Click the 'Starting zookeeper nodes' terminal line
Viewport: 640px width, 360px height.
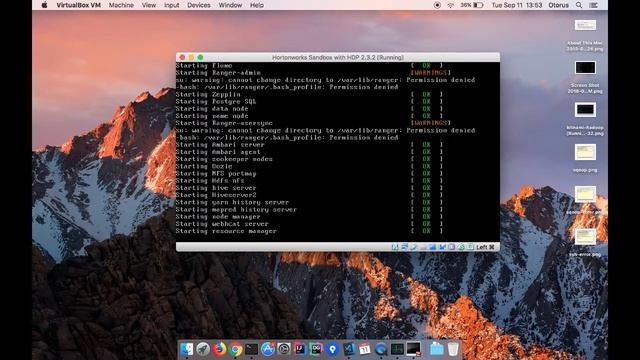[x=224, y=159]
